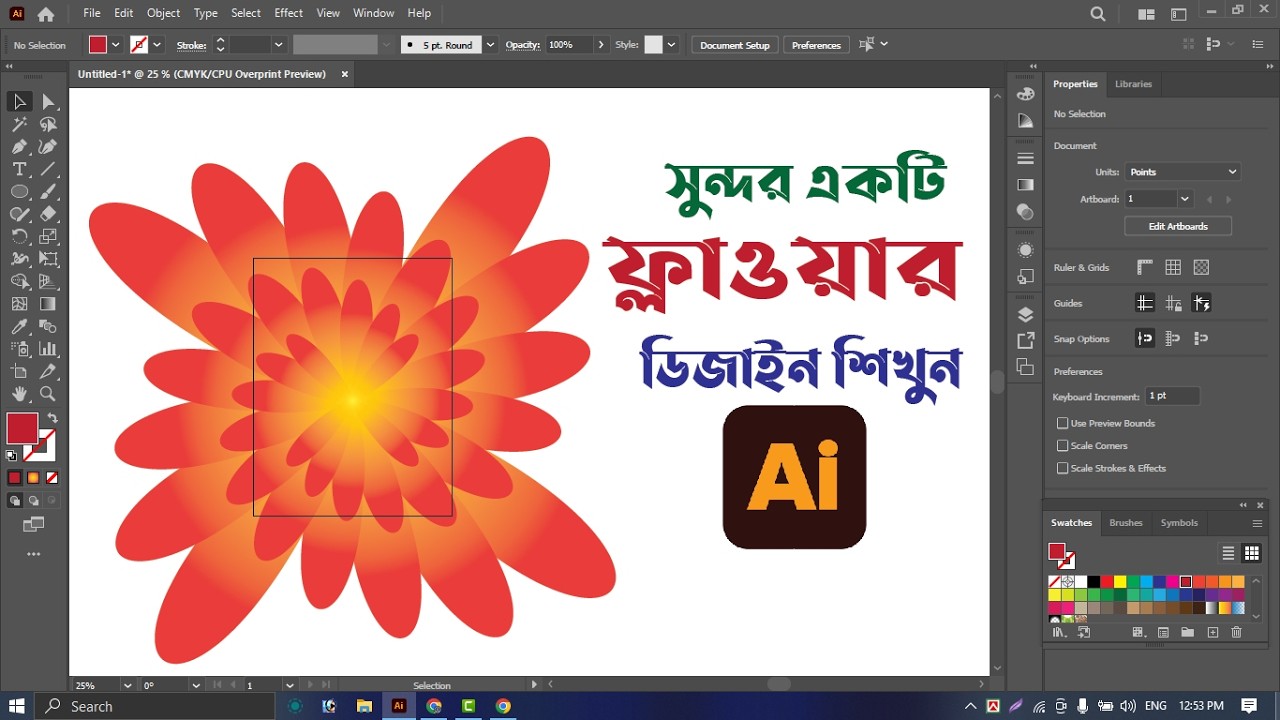Screen dimensions: 1280x720
Task: Click the Document Setup button
Action: tap(735, 45)
